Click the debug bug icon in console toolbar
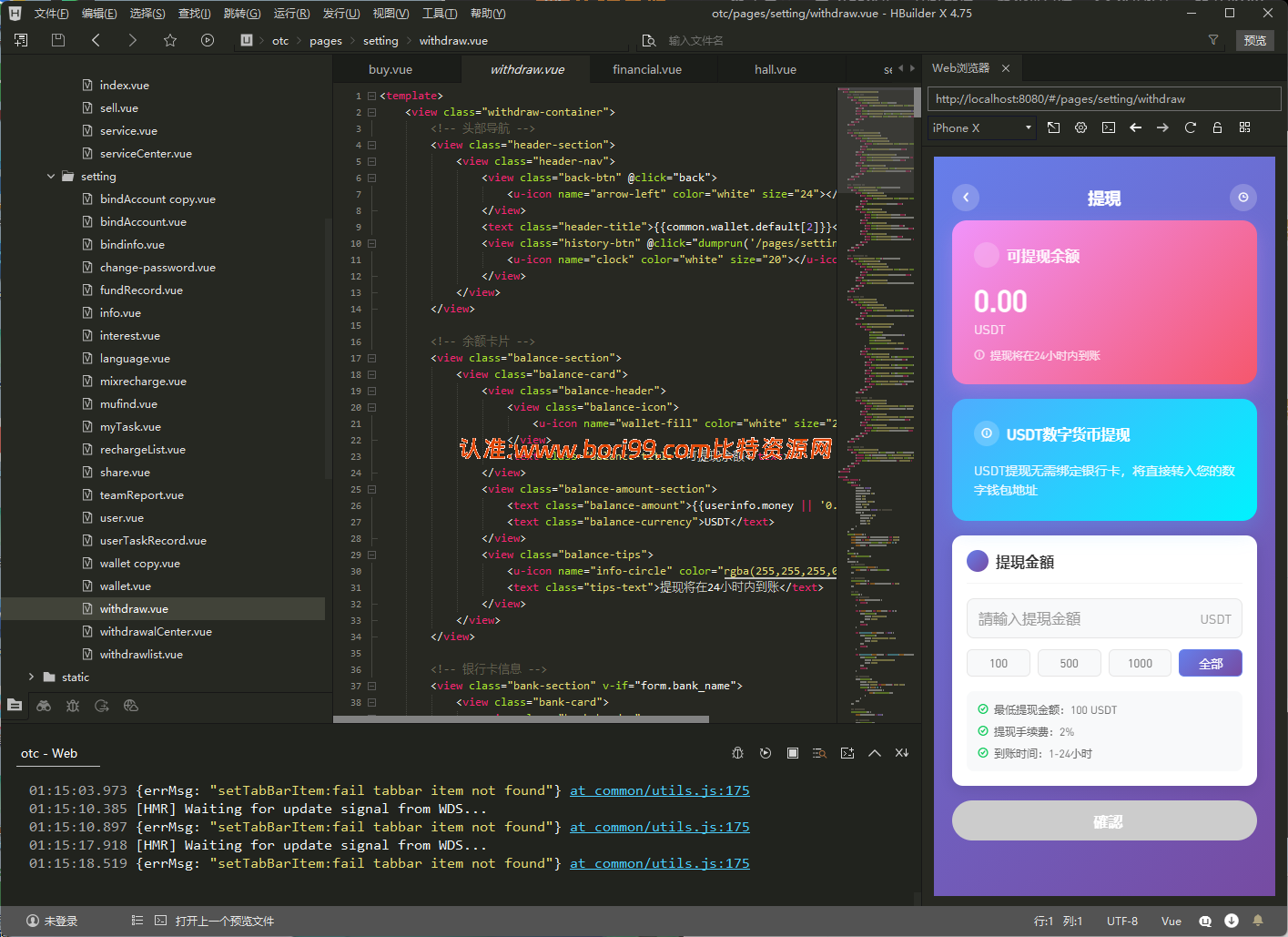1288x937 pixels. [738, 753]
